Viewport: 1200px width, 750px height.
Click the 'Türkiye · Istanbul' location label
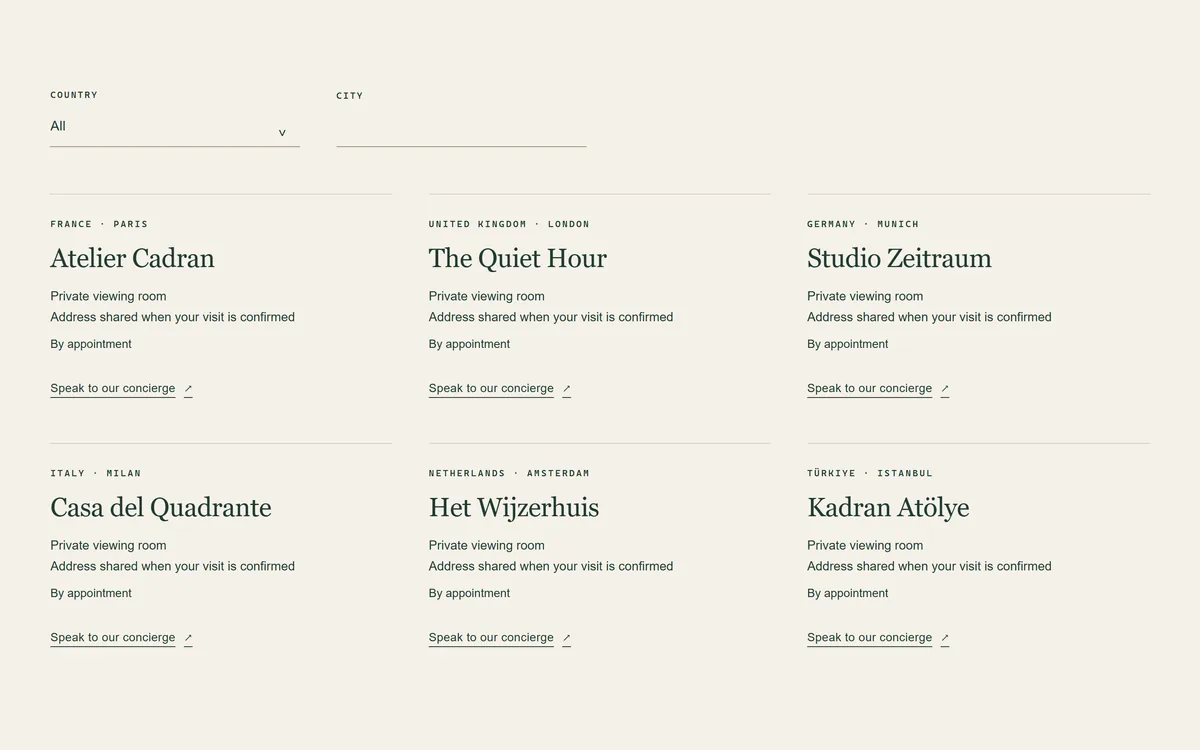click(870, 473)
